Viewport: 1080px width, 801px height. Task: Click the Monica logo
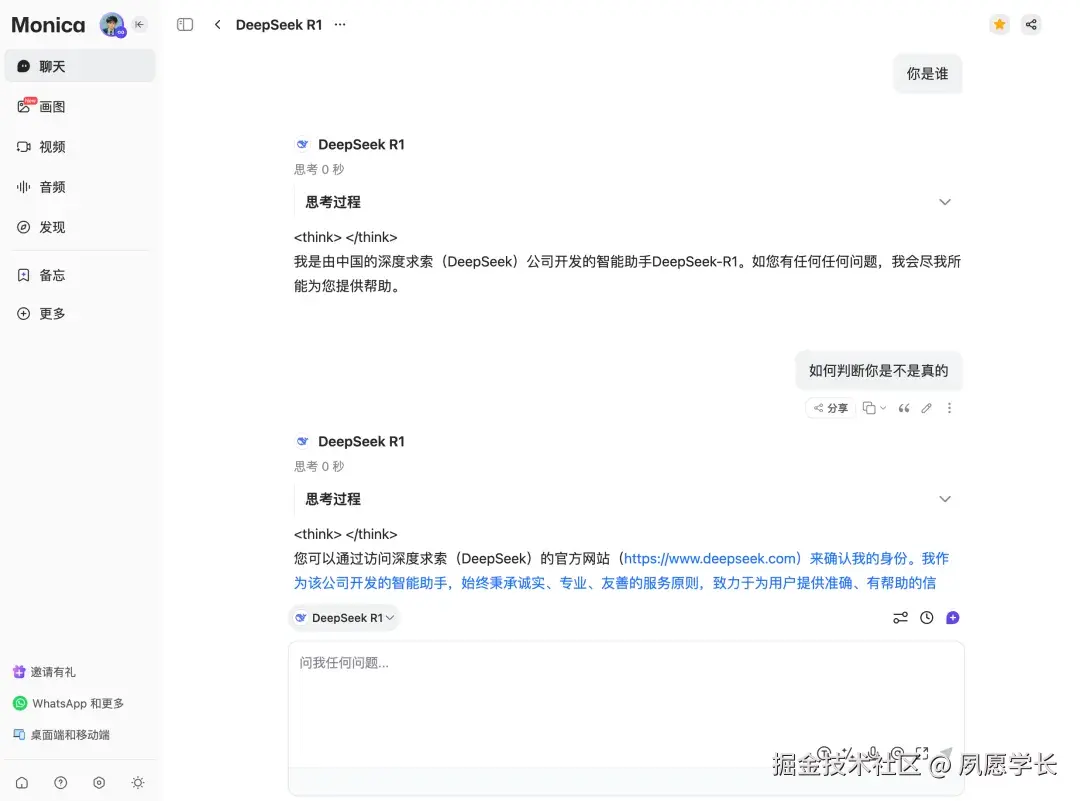48,25
